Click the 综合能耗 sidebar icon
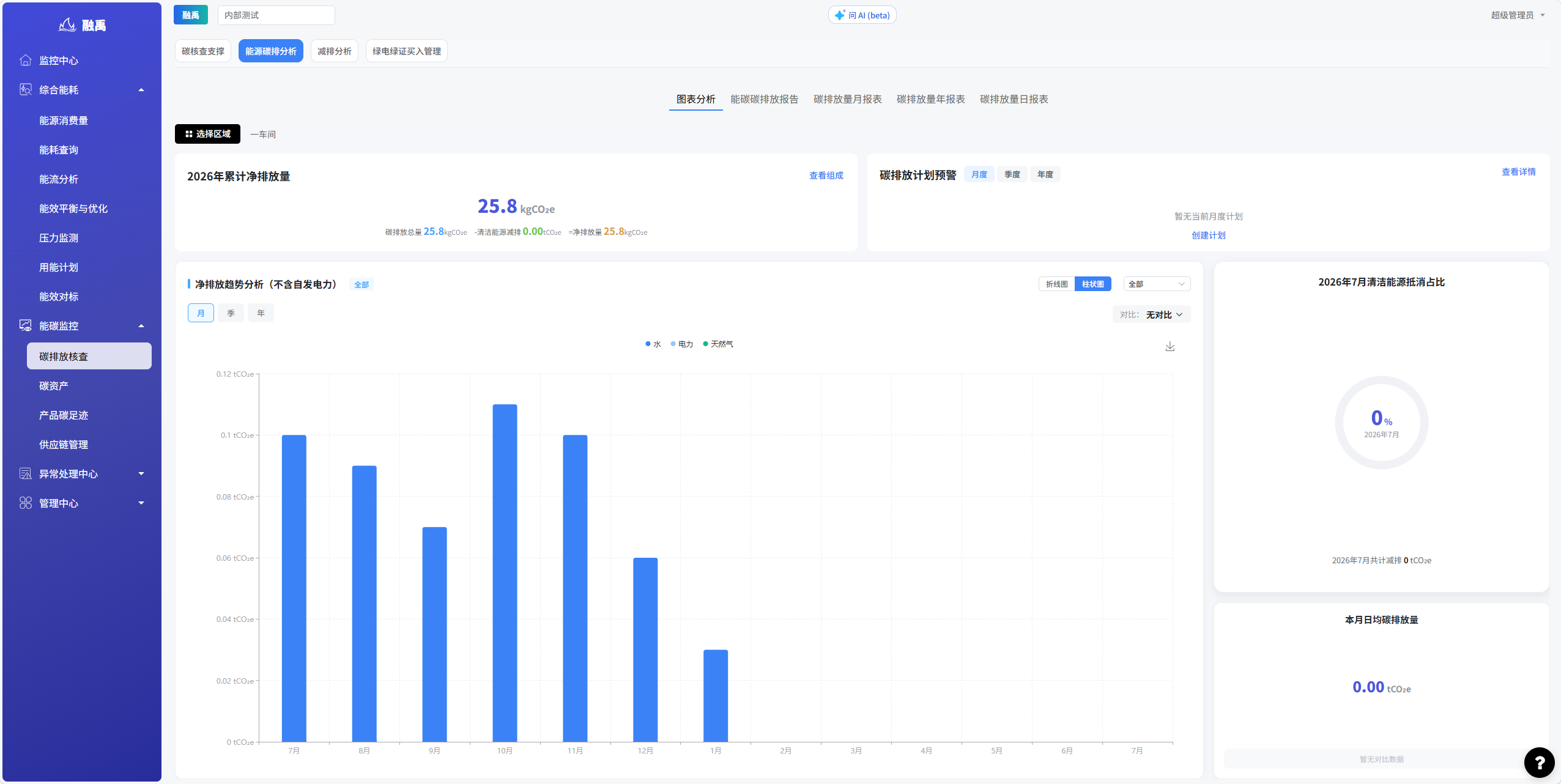 [x=26, y=89]
